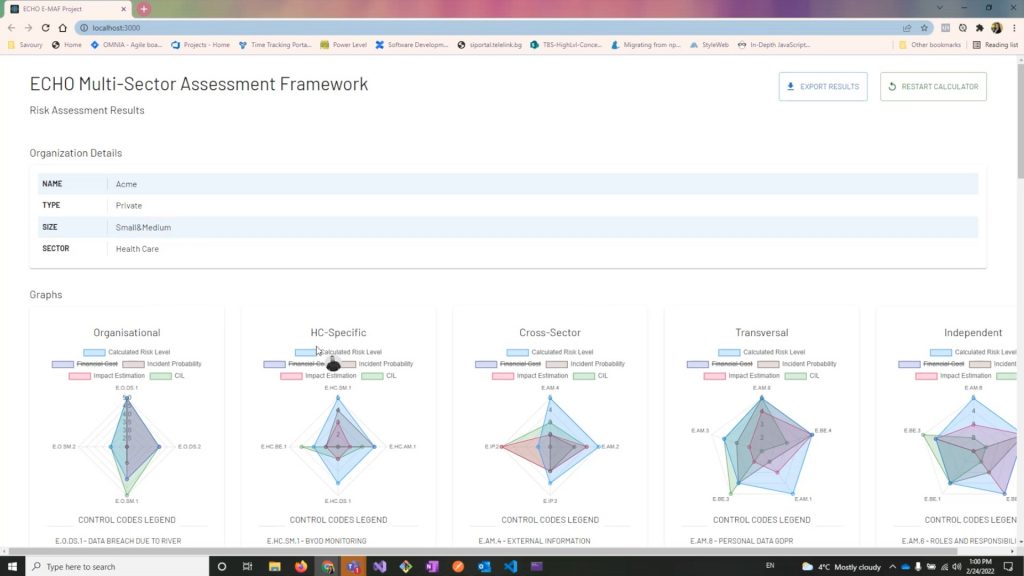
Task: Click E.HC.SM.1 - BYOD Monitoring legend entry
Action: [317, 541]
